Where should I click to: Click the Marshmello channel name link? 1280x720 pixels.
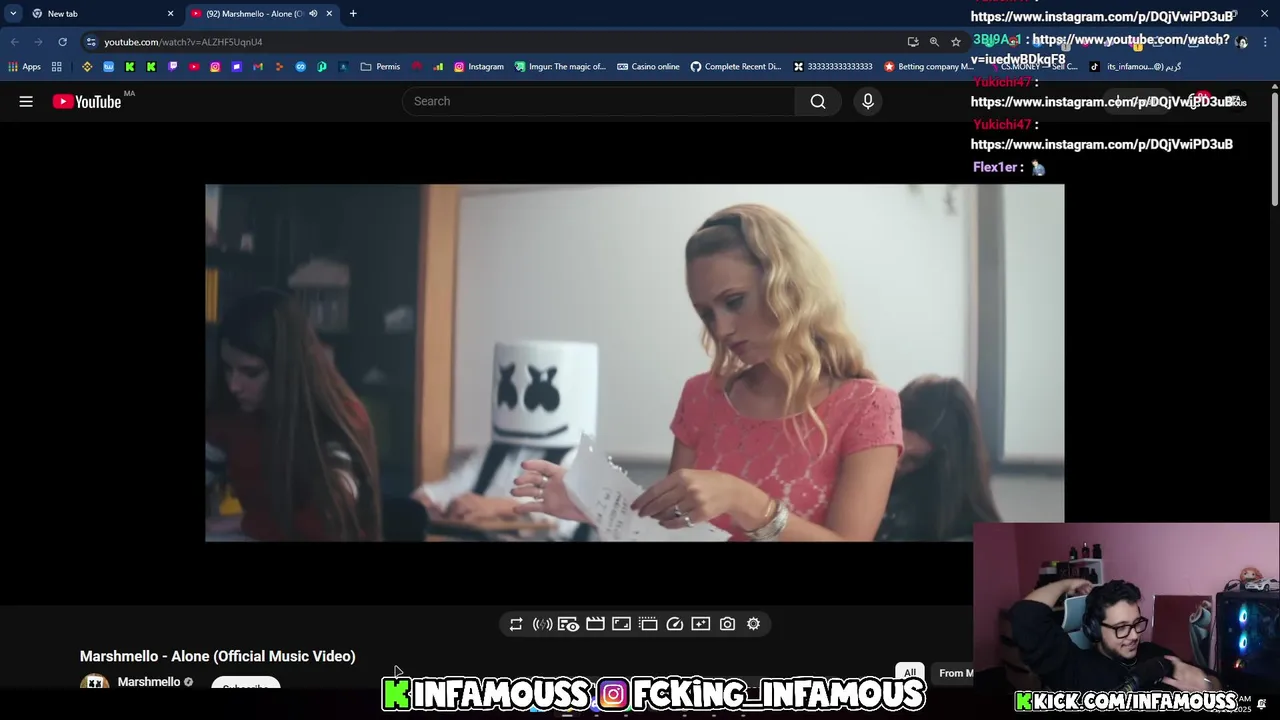[149, 682]
